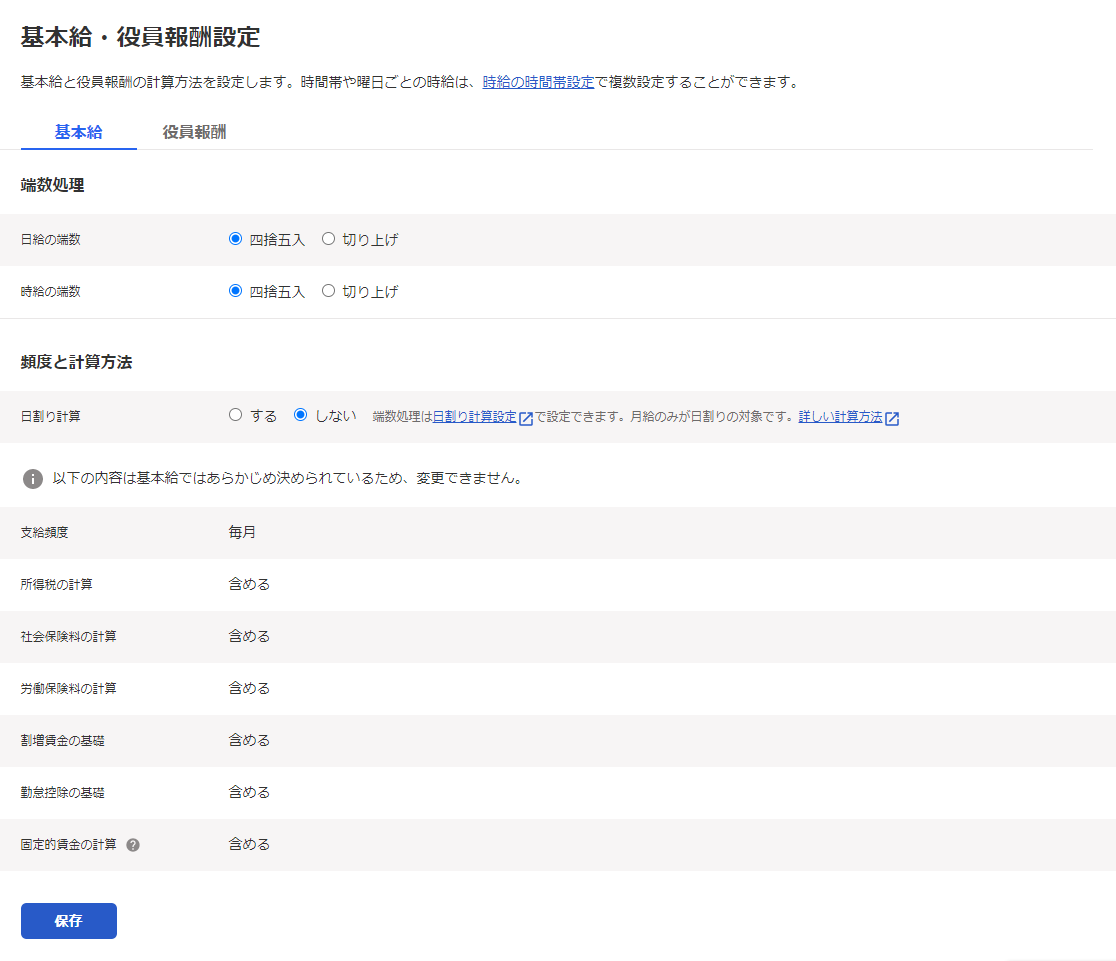The image size is (1116, 961).
Task: Switch to the 役員報酬 tab
Action: point(194,132)
